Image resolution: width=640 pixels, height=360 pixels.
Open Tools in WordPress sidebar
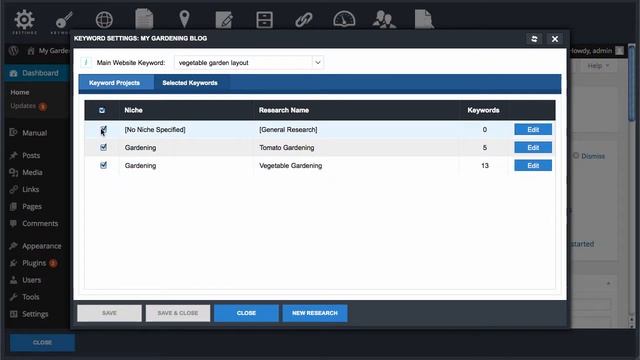click(x=31, y=297)
